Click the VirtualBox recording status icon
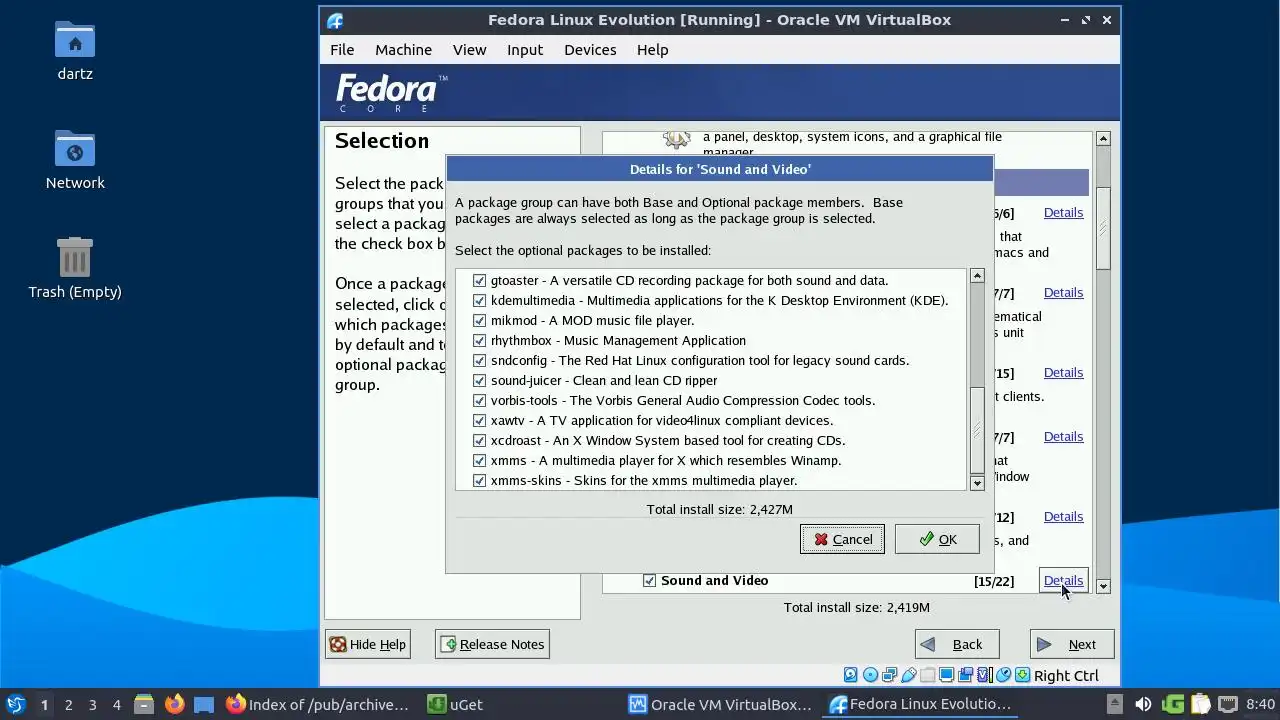Image resolution: width=1280 pixels, height=720 pixels. click(x=966, y=675)
